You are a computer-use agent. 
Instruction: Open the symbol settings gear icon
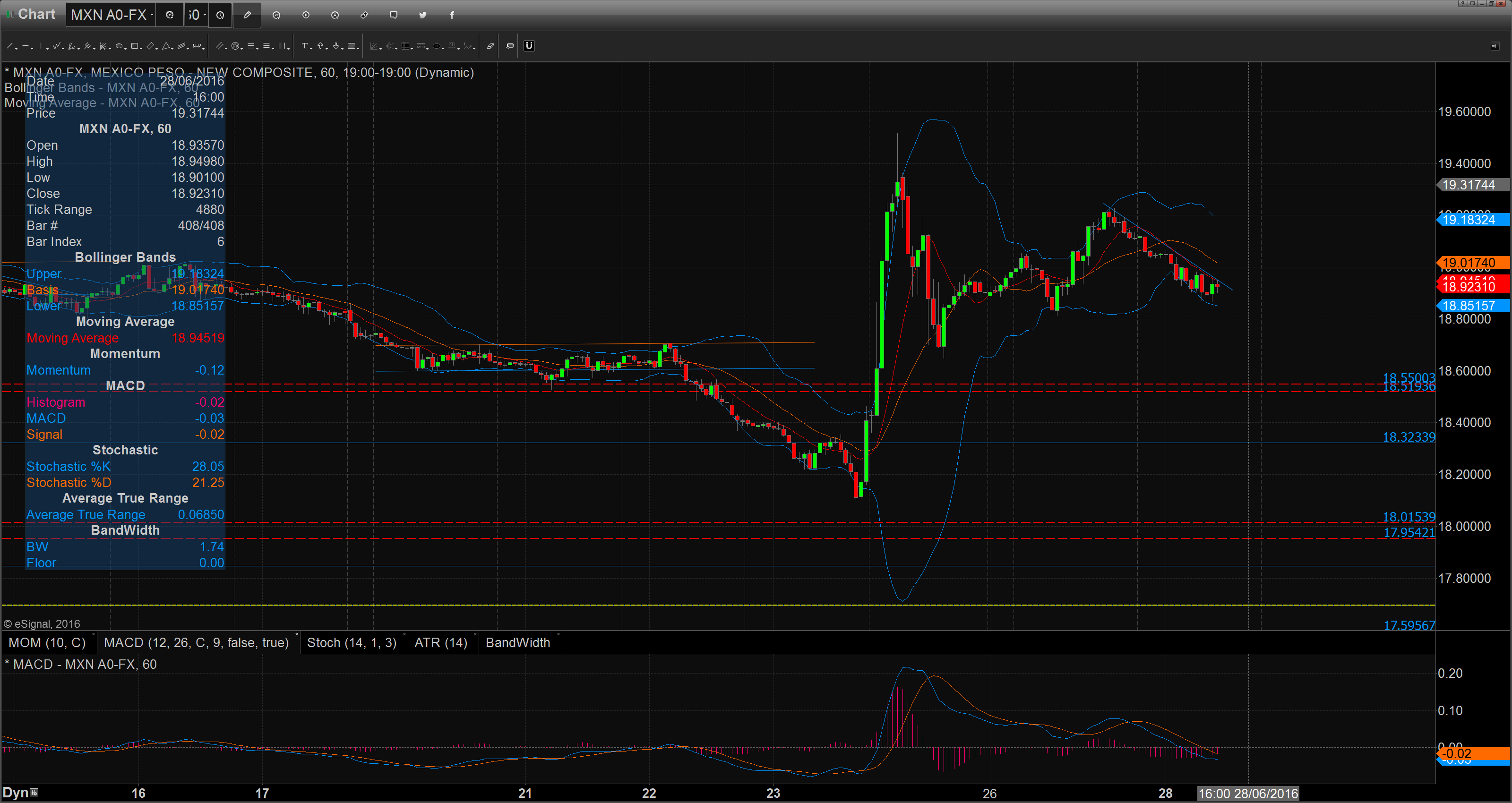pos(170,15)
